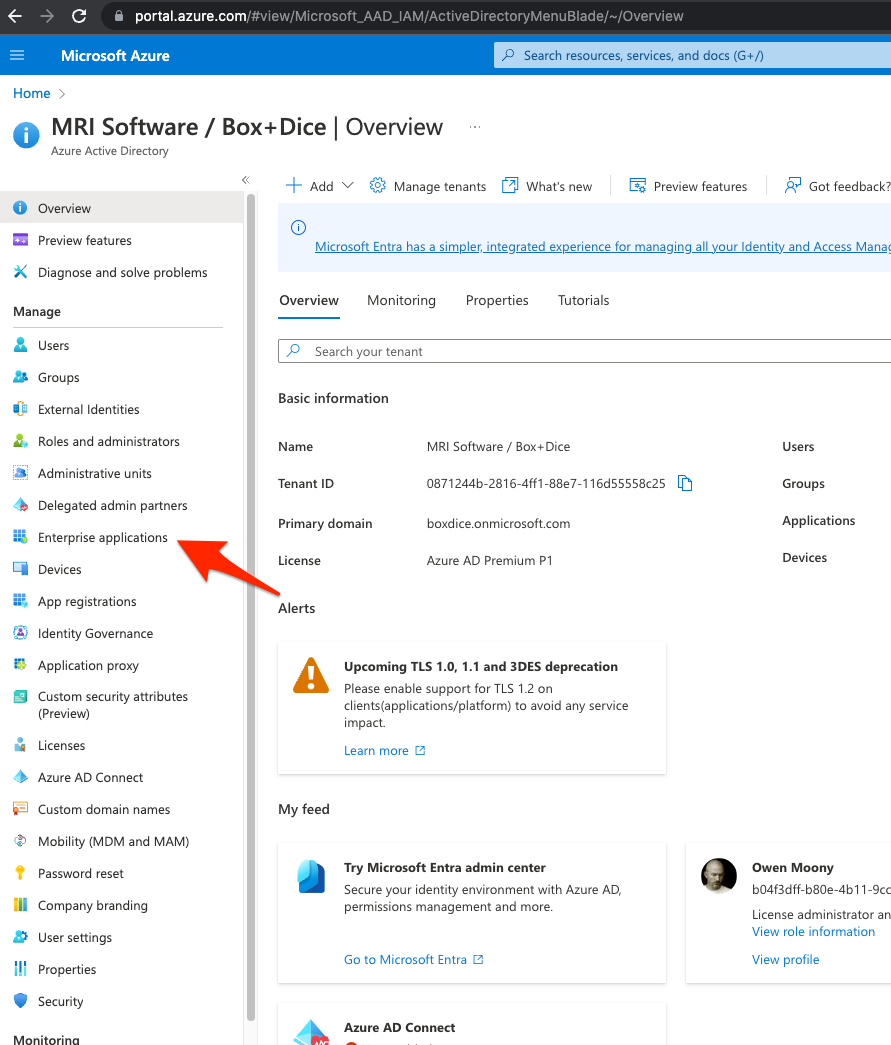Click the Roles and administrators icon

click(21, 441)
